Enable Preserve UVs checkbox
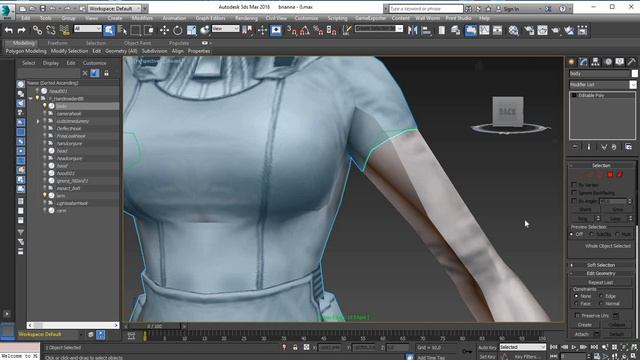This screenshot has width=640, height=360. click(577, 316)
